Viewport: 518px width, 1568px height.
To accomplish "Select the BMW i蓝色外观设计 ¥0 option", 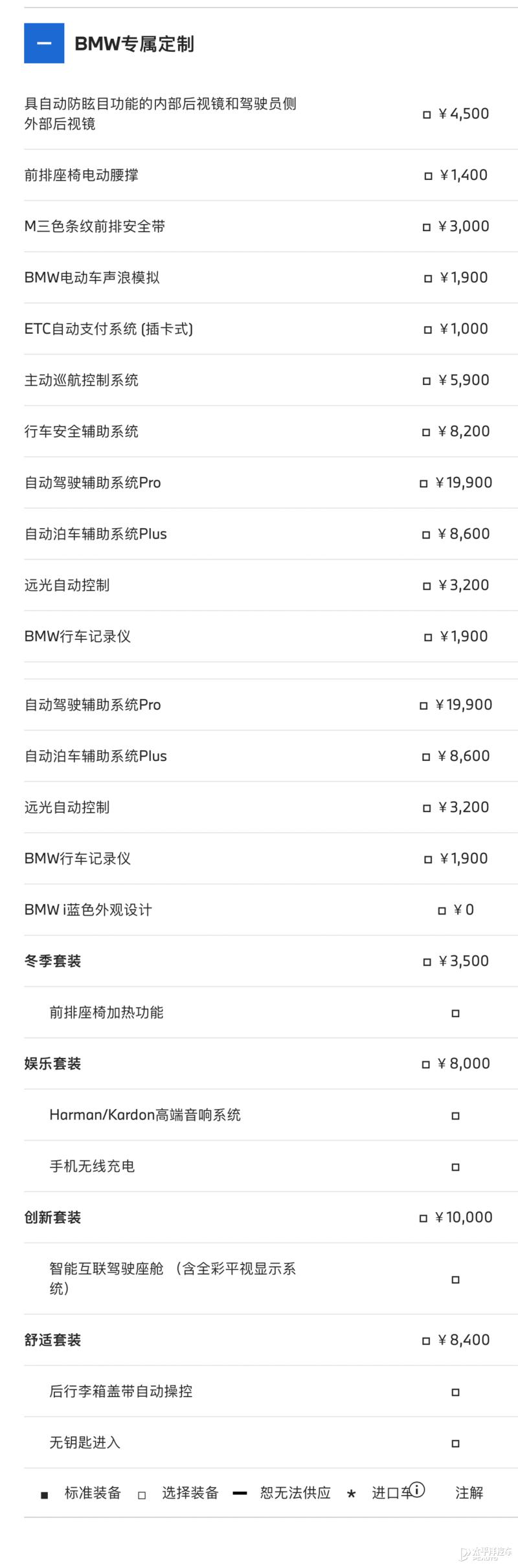I will coord(442,911).
